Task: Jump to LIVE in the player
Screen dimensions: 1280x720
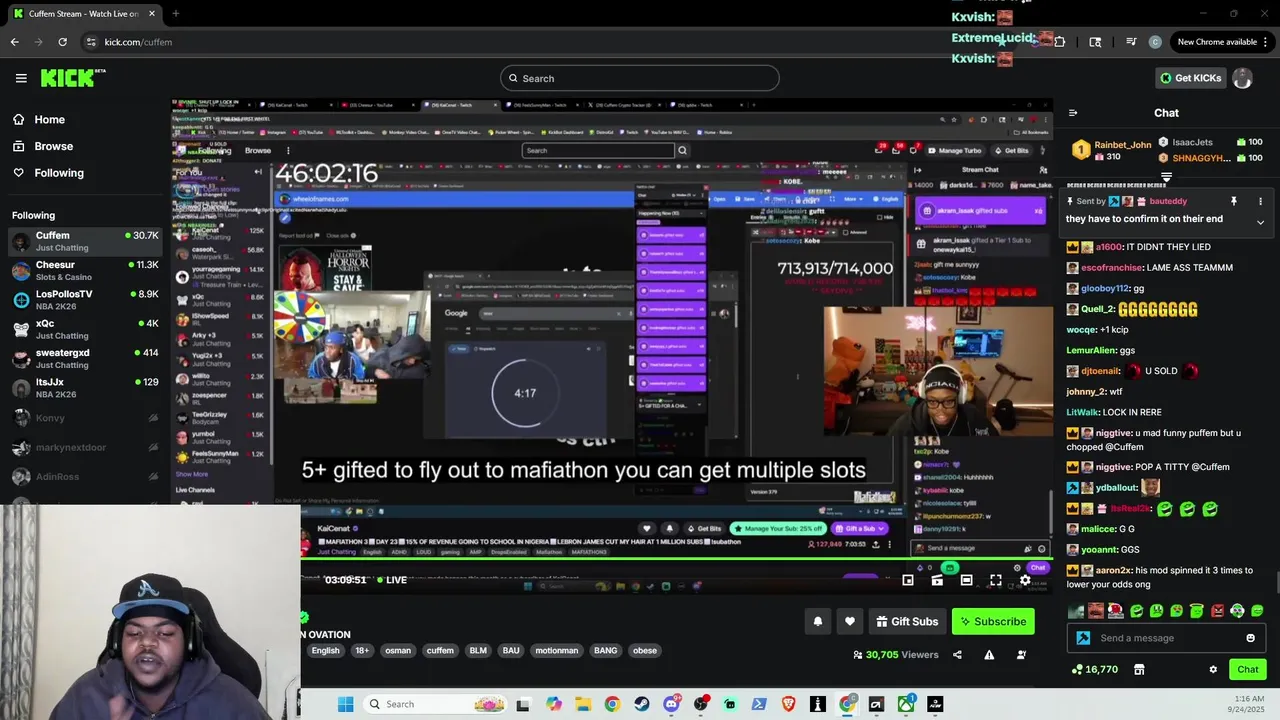Action: click(391, 580)
